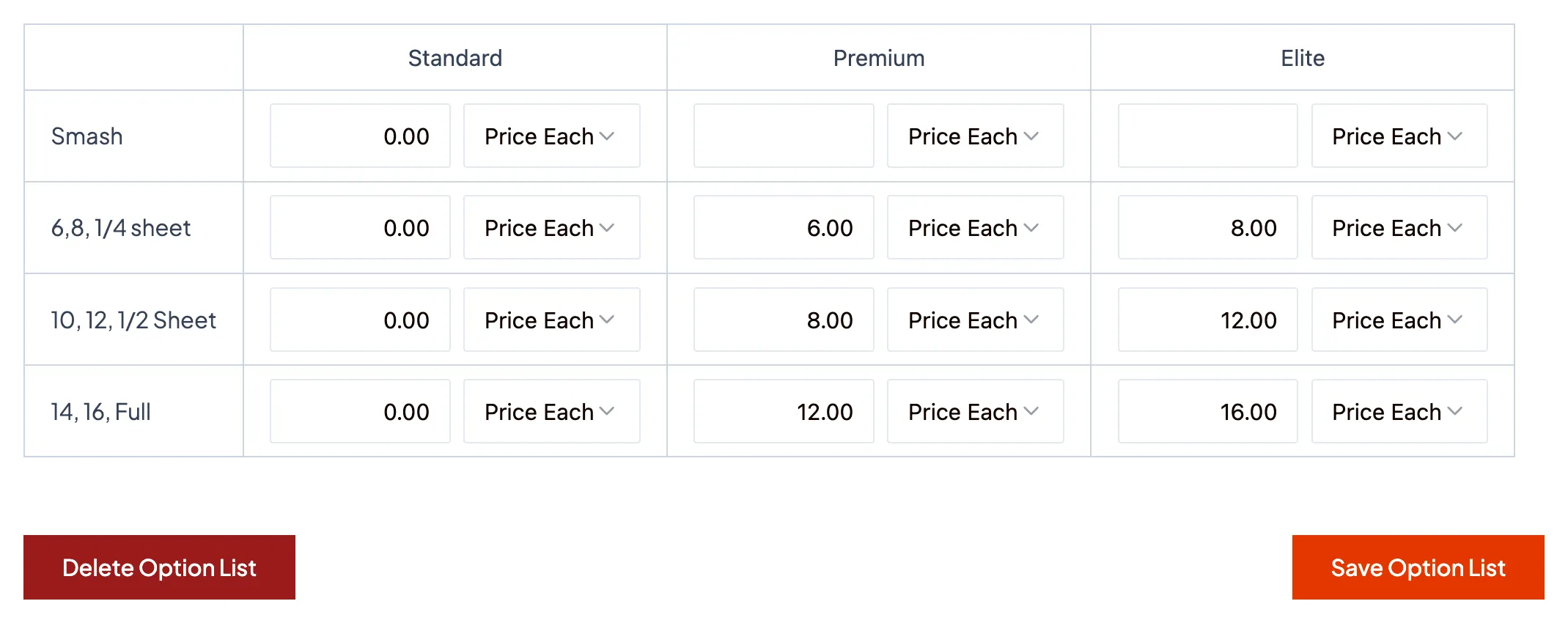Click the Delete Option List button

click(x=159, y=567)
